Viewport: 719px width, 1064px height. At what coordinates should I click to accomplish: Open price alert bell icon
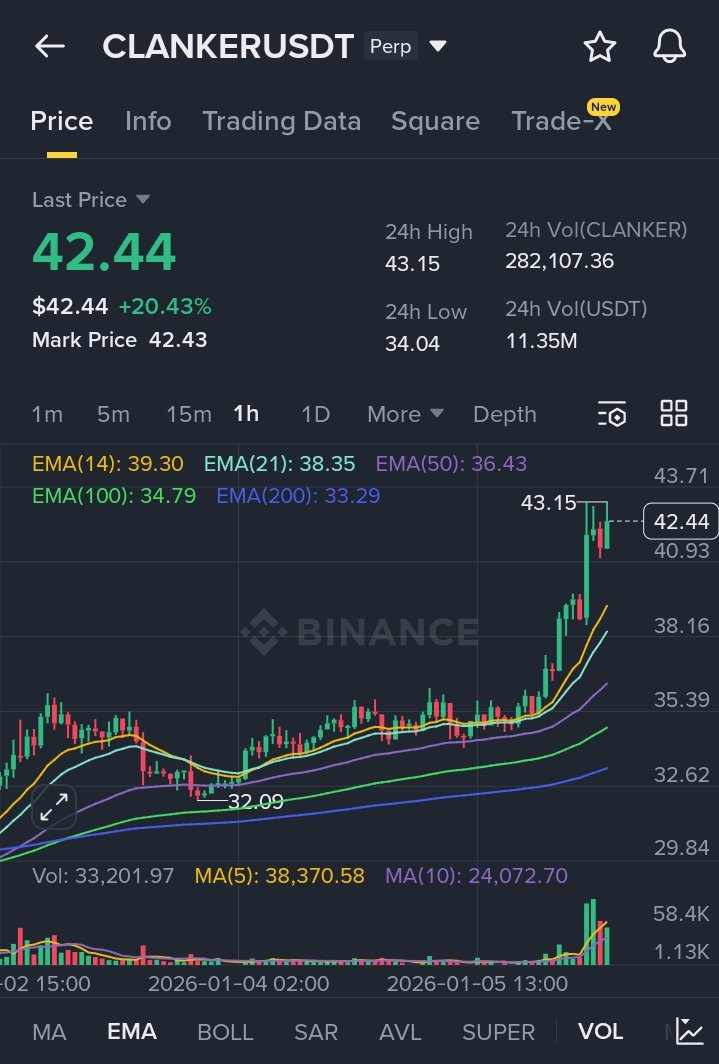click(669, 47)
